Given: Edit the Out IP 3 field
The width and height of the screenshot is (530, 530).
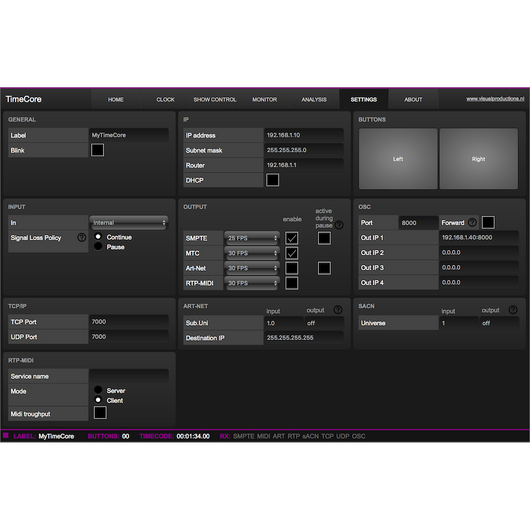Looking at the screenshot, I should [479, 267].
